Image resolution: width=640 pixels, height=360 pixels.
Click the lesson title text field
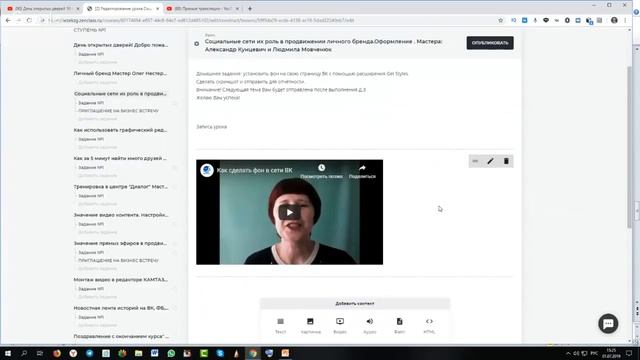(323, 45)
